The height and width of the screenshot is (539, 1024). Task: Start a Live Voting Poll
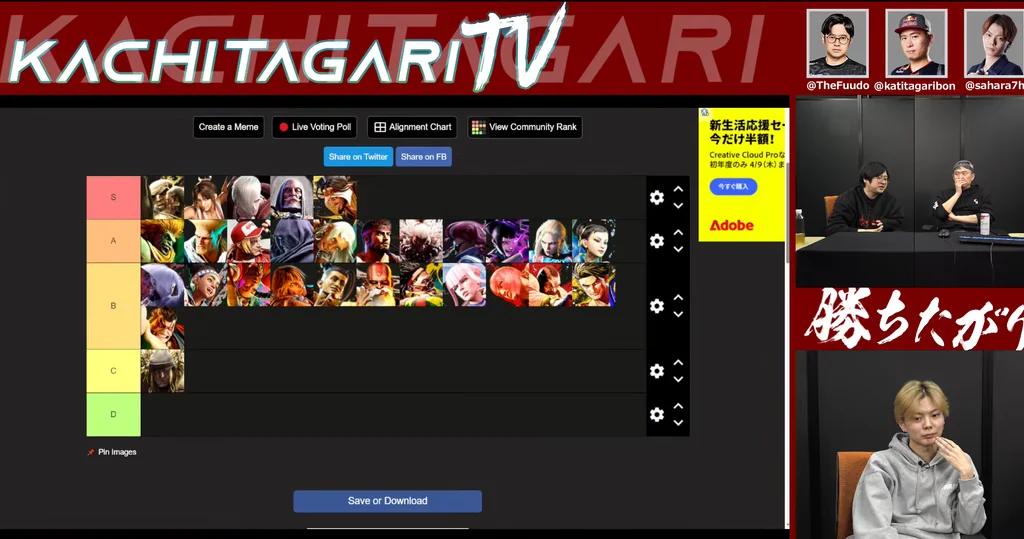tap(315, 127)
